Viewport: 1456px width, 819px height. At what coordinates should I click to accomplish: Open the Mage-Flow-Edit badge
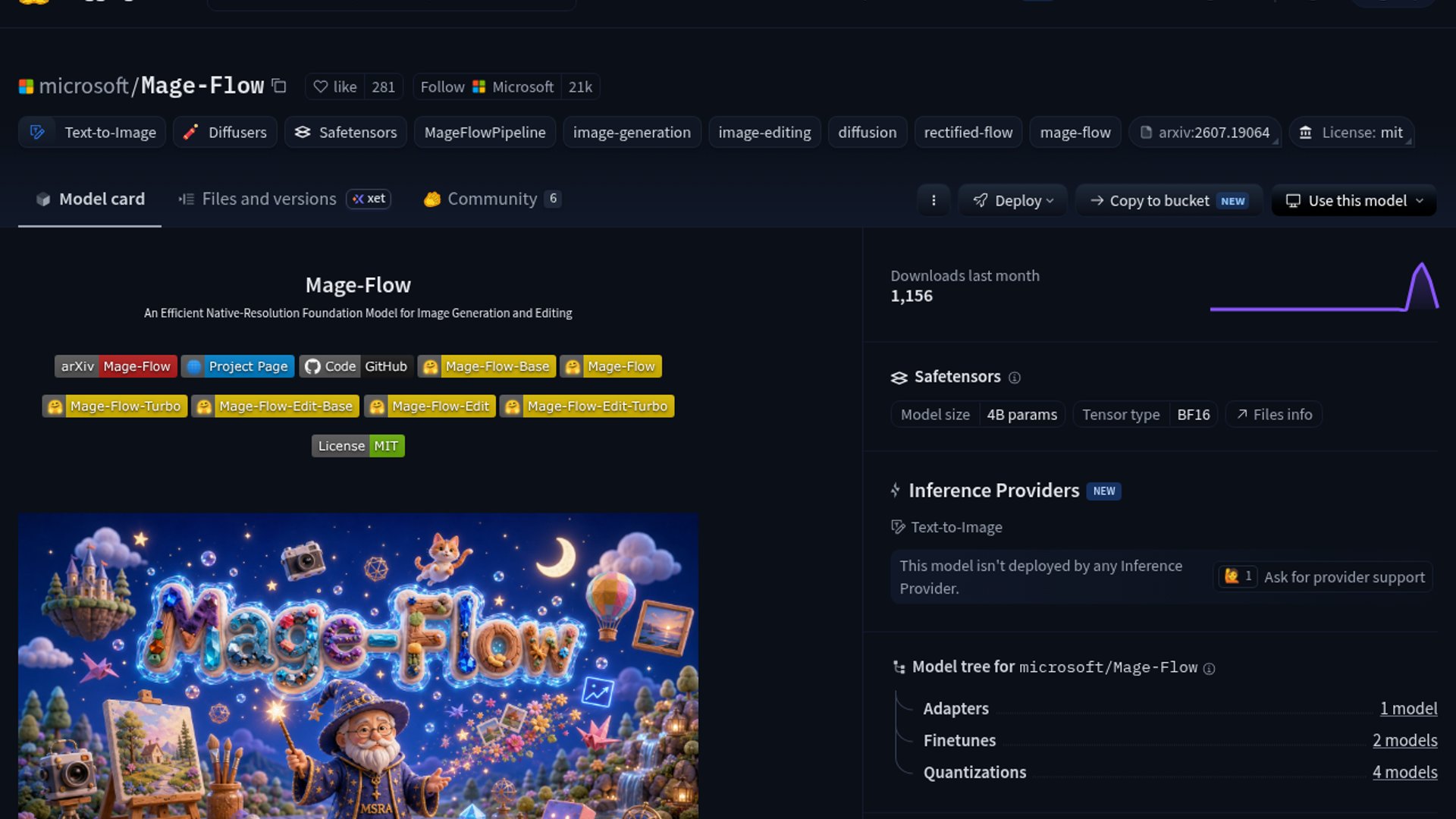point(430,406)
